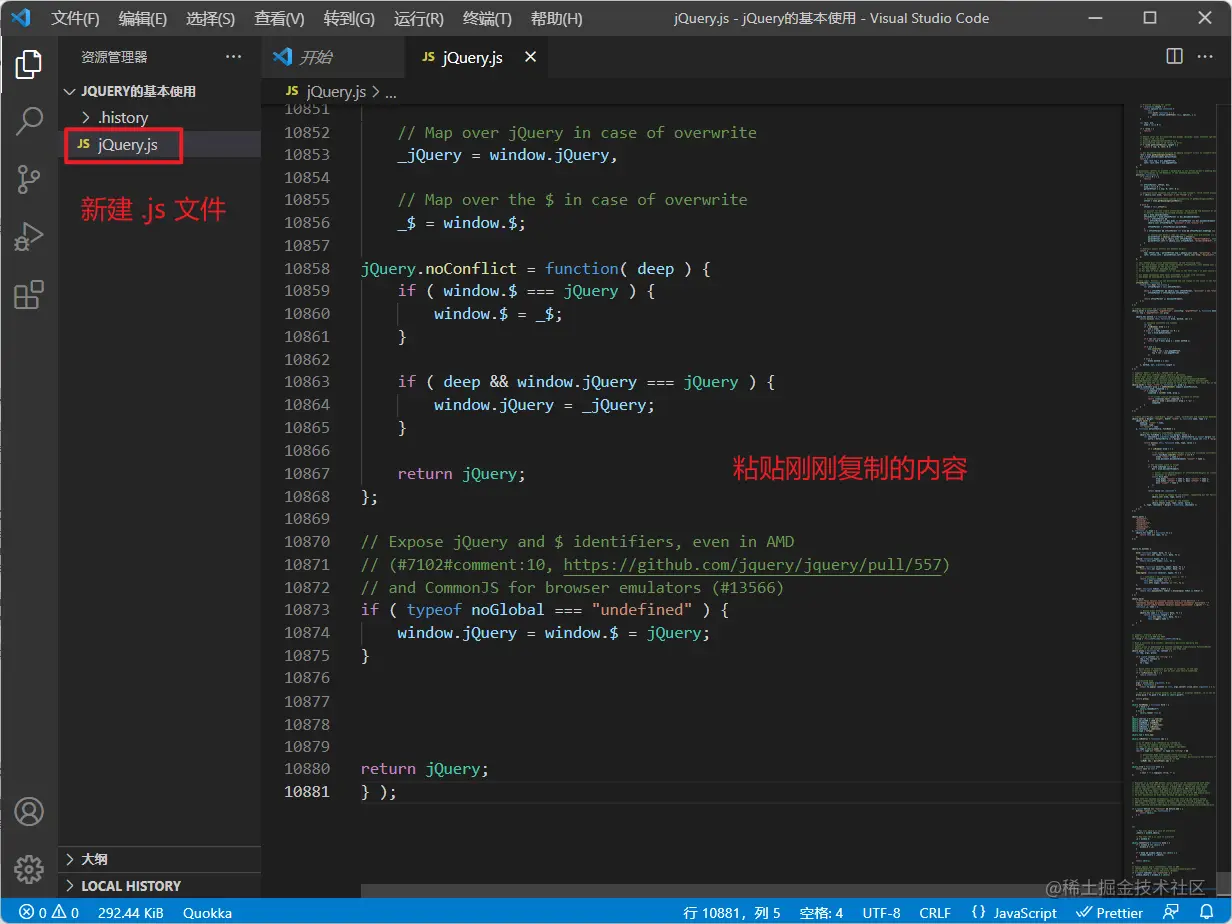The image size is (1232, 924).
Task: Open the 文件(F) menu
Action: (x=75, y=19)
